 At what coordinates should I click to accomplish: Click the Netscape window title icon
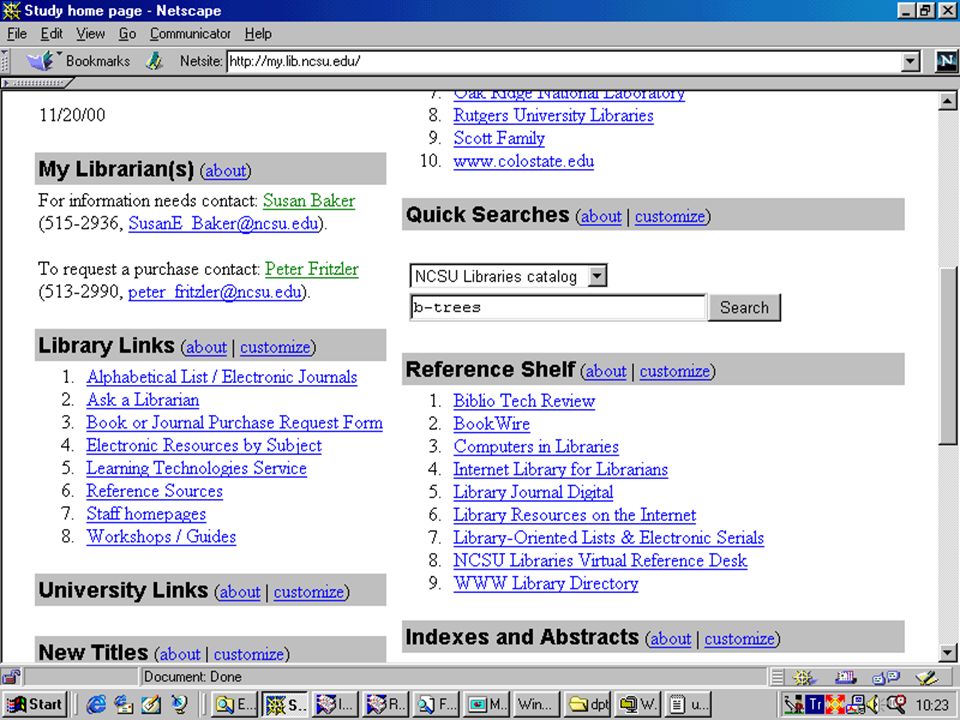11,10
